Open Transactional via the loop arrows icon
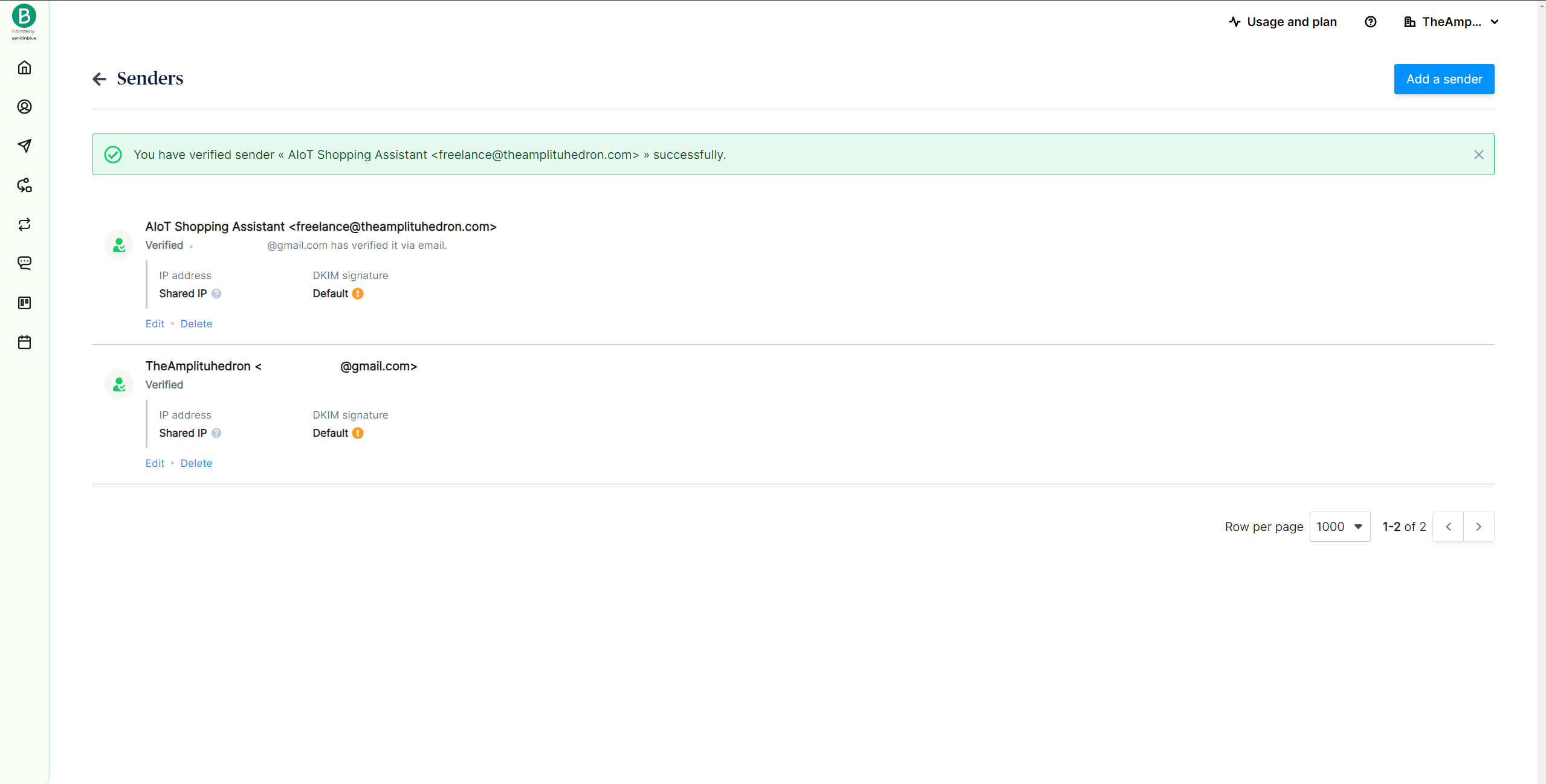The width and height of the screenshot is (1546, 784). pos(24,224)
